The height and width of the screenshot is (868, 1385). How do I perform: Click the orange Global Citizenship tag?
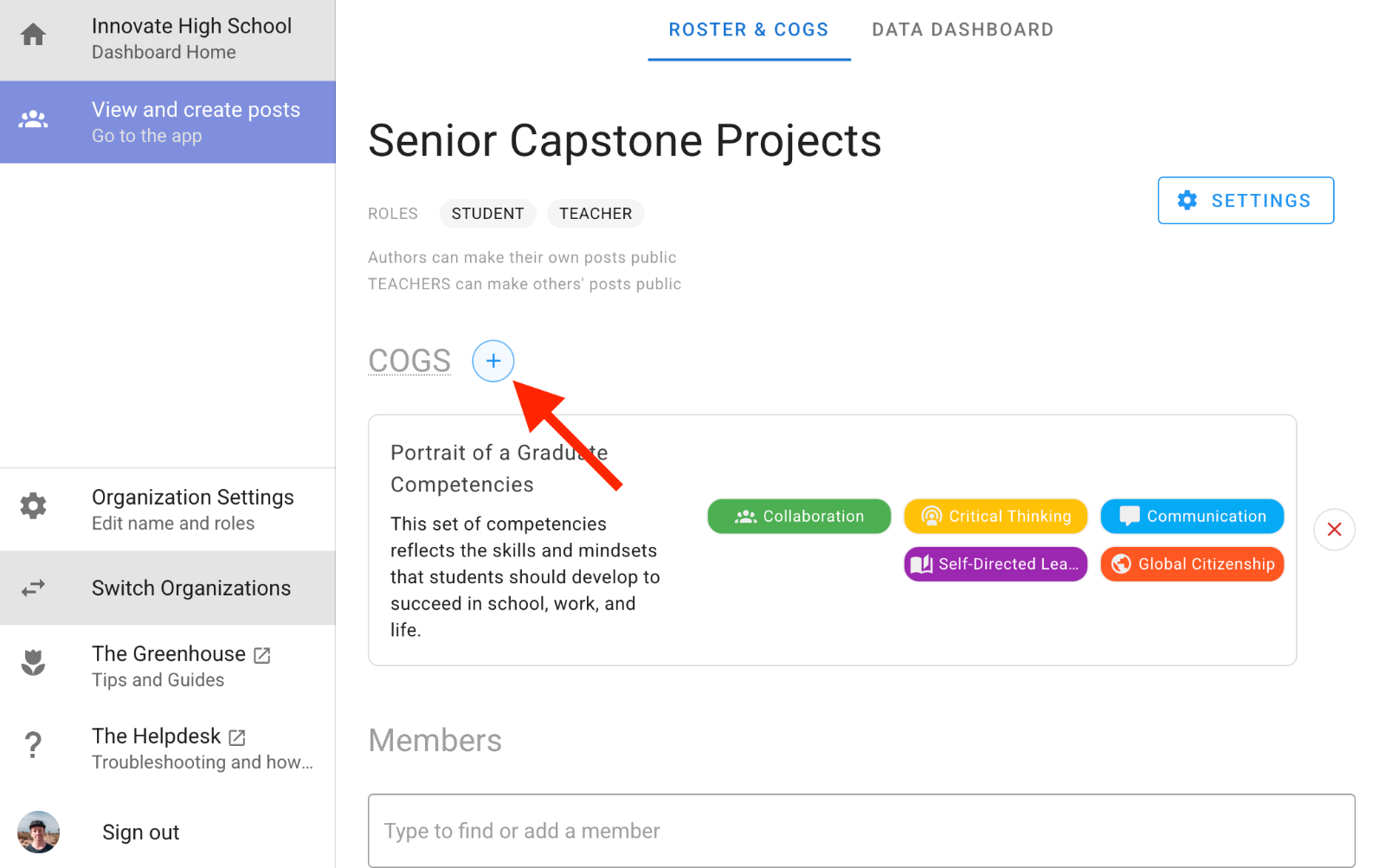[1191, 564]
